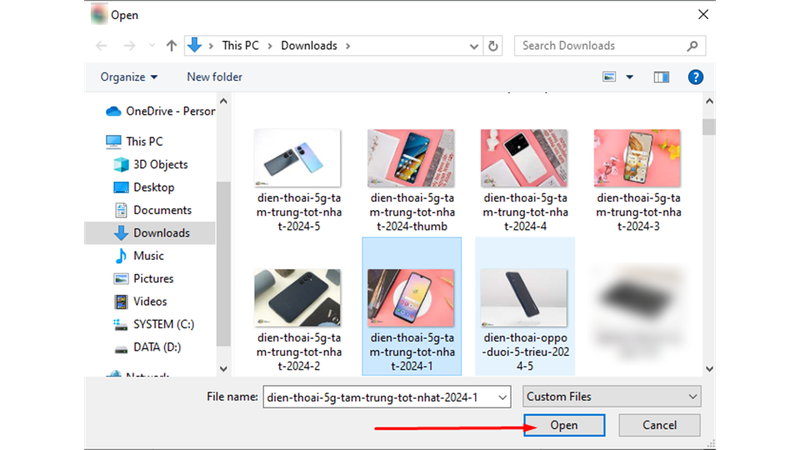Click the Cancel button
Screen dimensions: 800x450
659,425
